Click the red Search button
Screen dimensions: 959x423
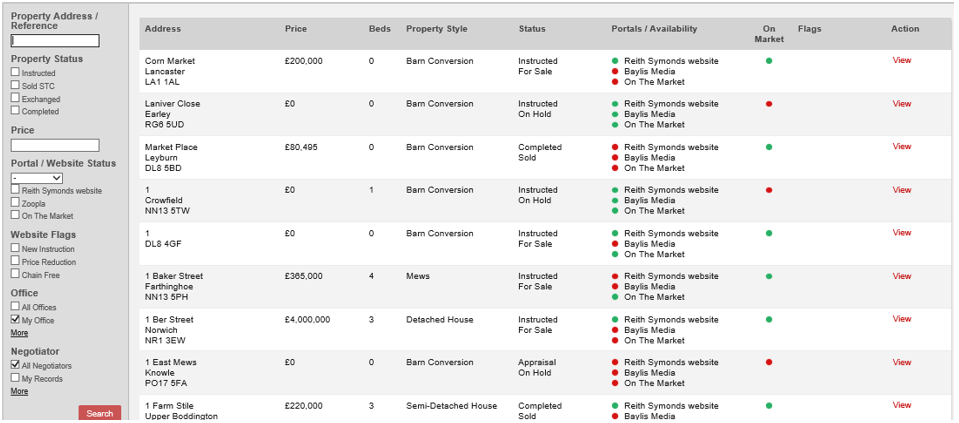100,413
